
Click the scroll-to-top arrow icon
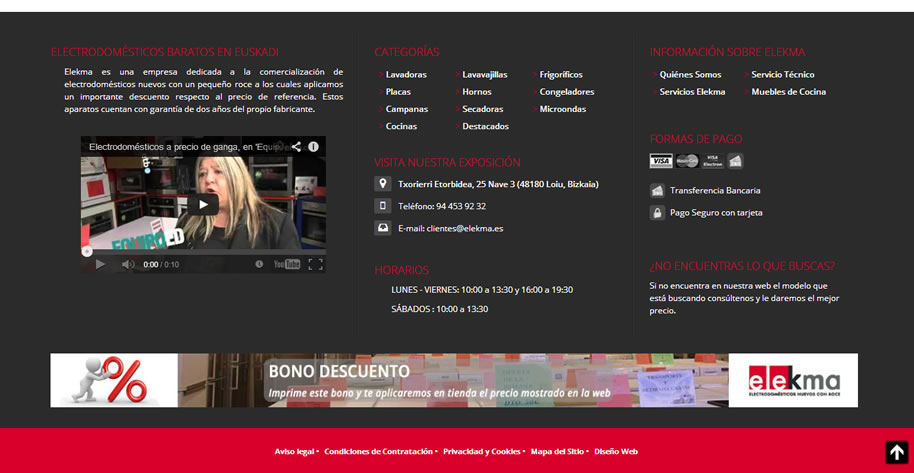(x=897, y=452)
